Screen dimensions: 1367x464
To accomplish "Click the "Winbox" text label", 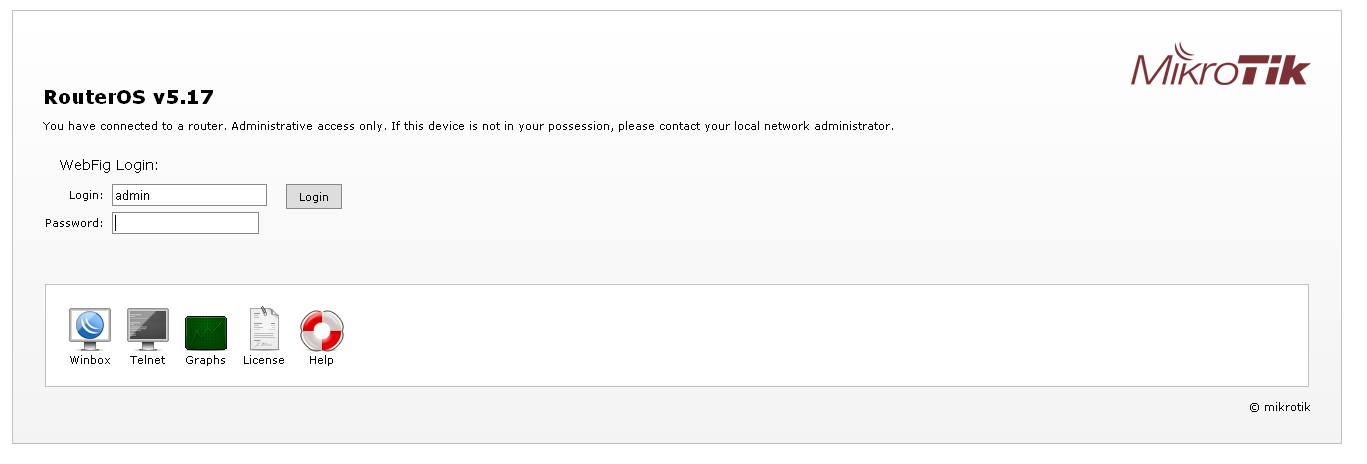I will coord(90,360).
